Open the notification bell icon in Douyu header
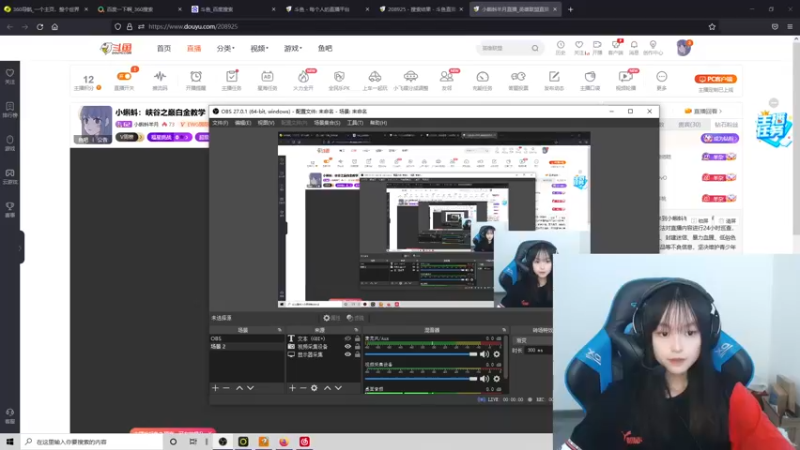Screen dimensions: 800x450 [634, 45]
